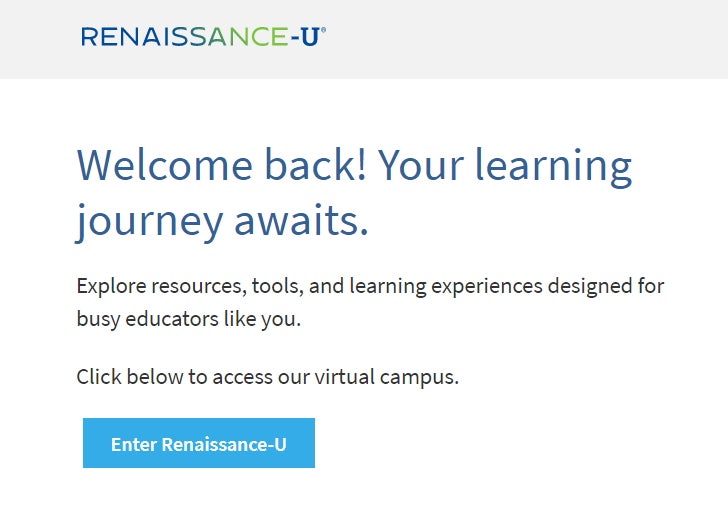This screenshot has width=728, height=521.
Task: Click the "Welcome back!" heading text
Action: 210,165
